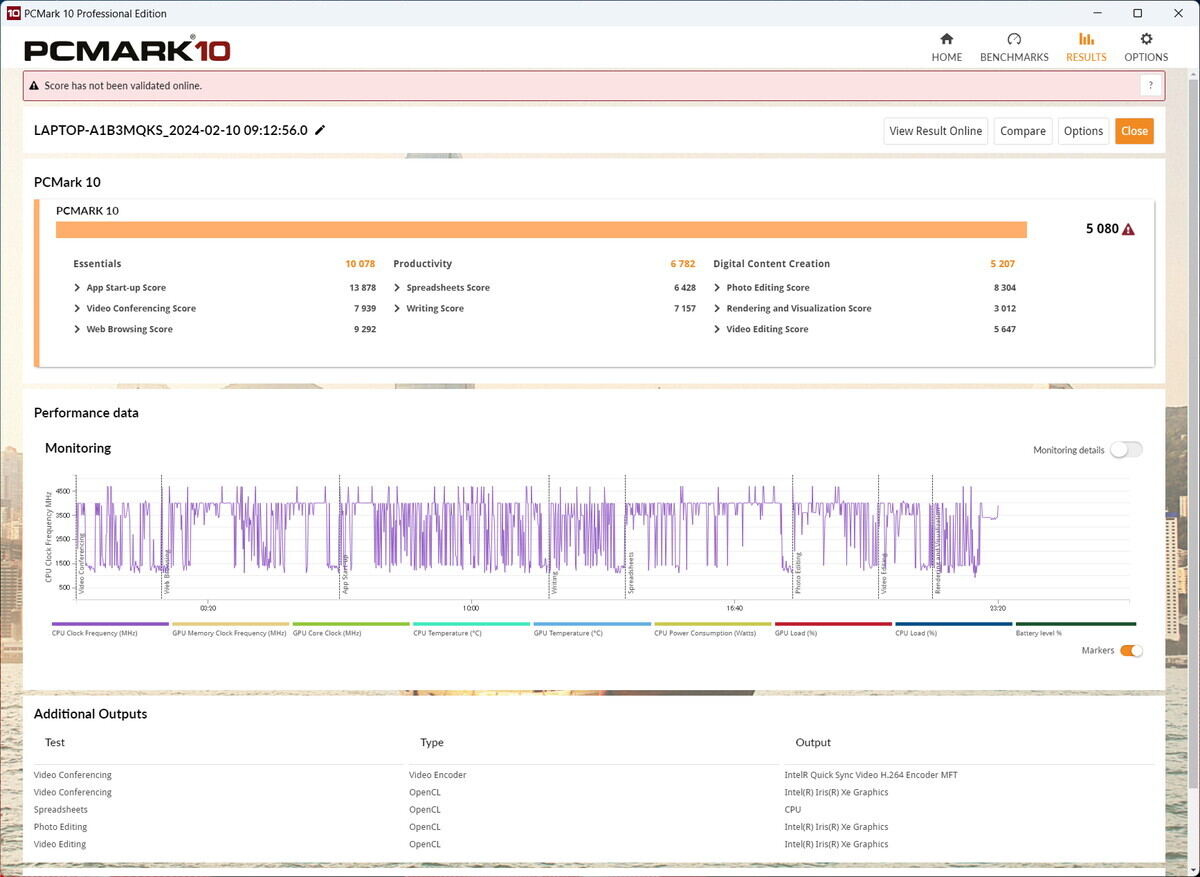1200x877 pixels.
Task: Select the GPU Memory Clock Frequency legend swatch
Action: [x=230, y=624]
